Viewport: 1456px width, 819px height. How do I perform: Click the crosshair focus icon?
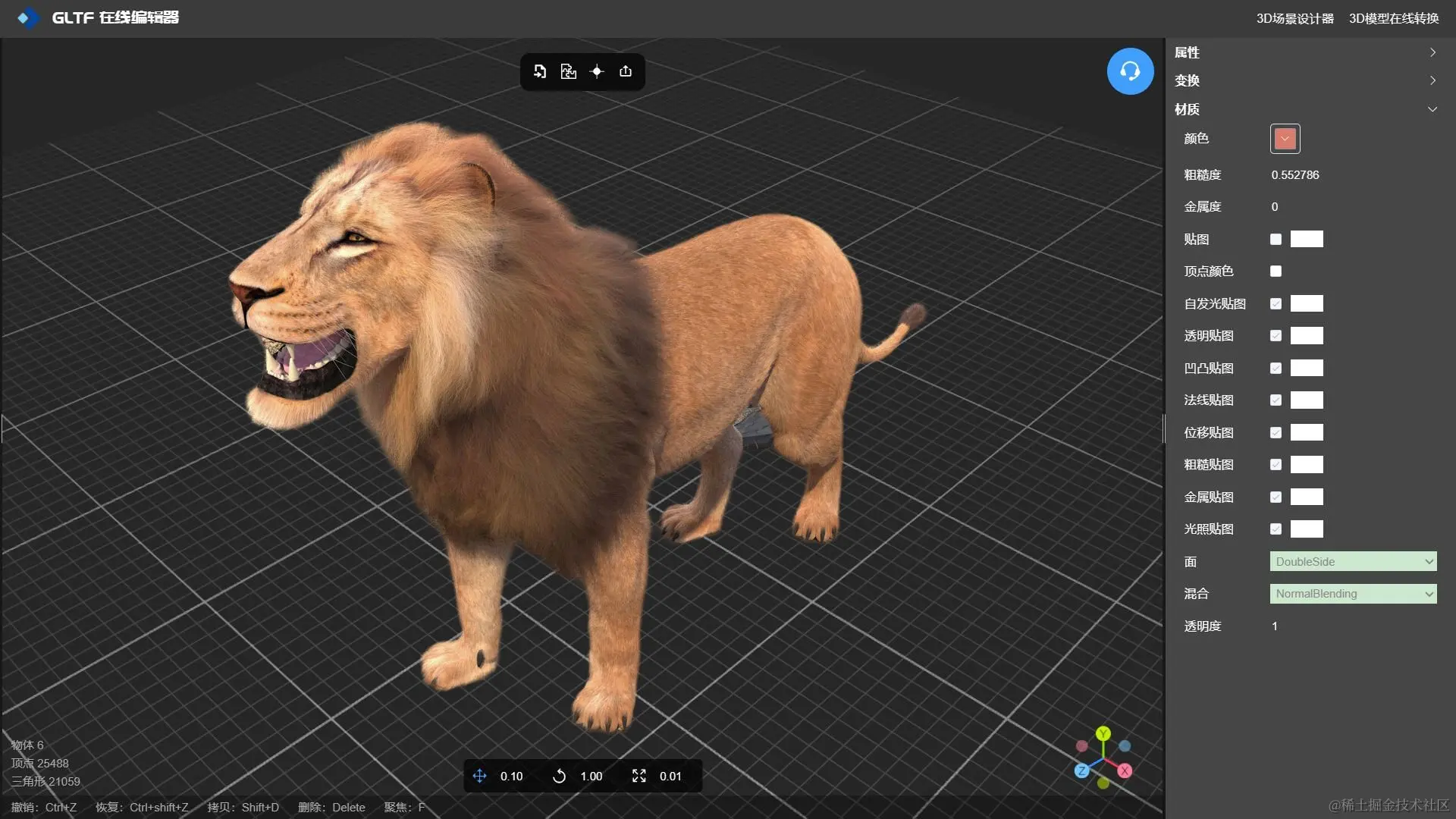597,71
